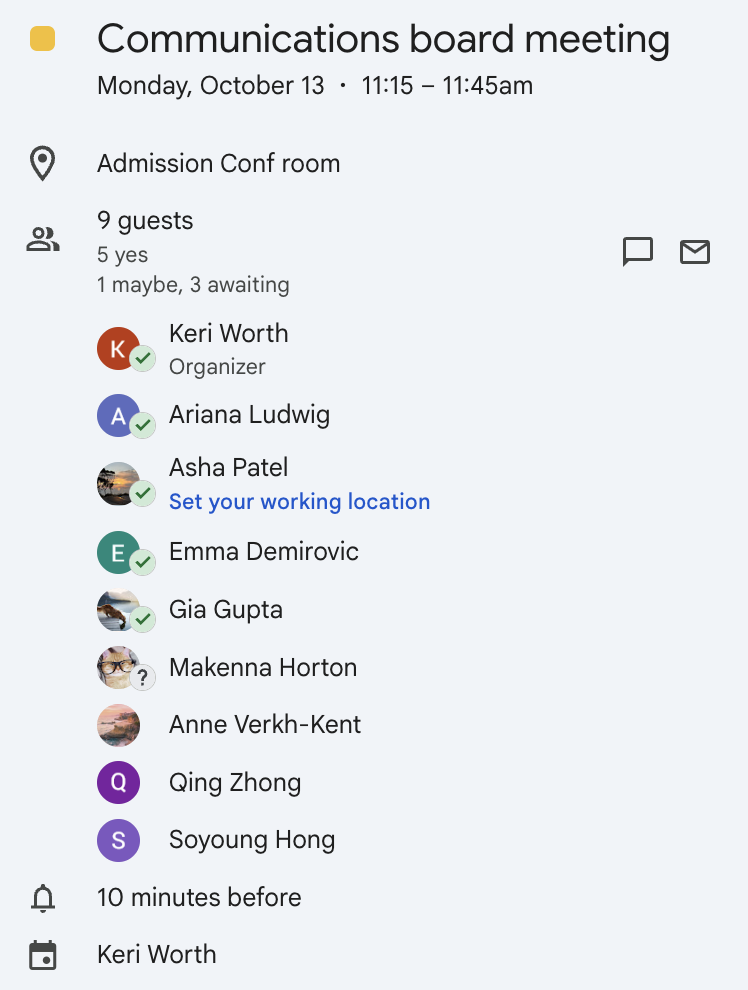Image resolution: width=748 pixels, height=990 pixels.
Task: Click Gia Gupta's profile photo
Action: point(118,610)
